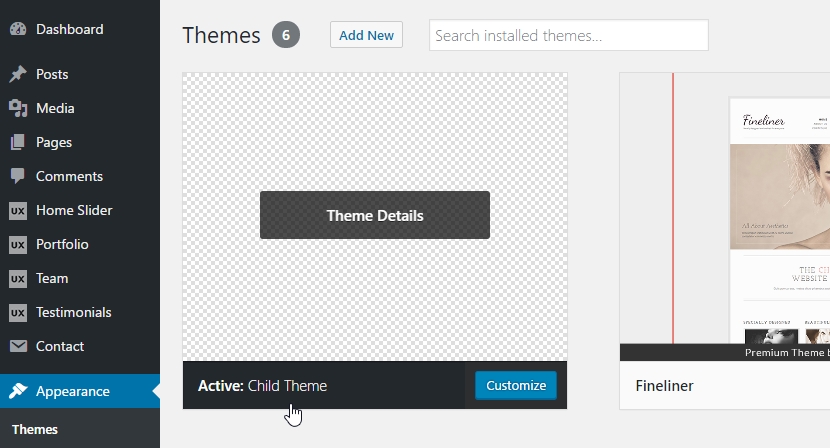
Task: Click the Customize button for Child Theme
Action: click(x=516, y=385)
